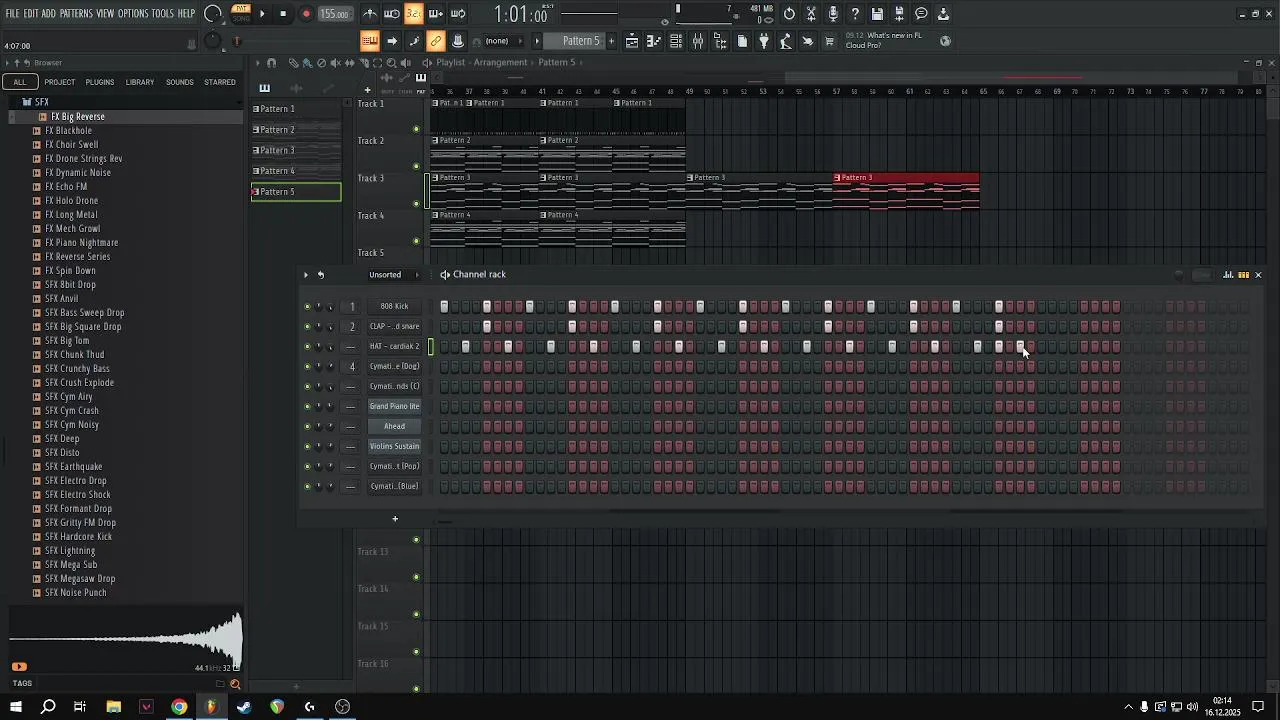The width and height of the screenshot is (1280, 720).
Task: Click the scissors audio editor icon
Action: click(x=811, y=14)
